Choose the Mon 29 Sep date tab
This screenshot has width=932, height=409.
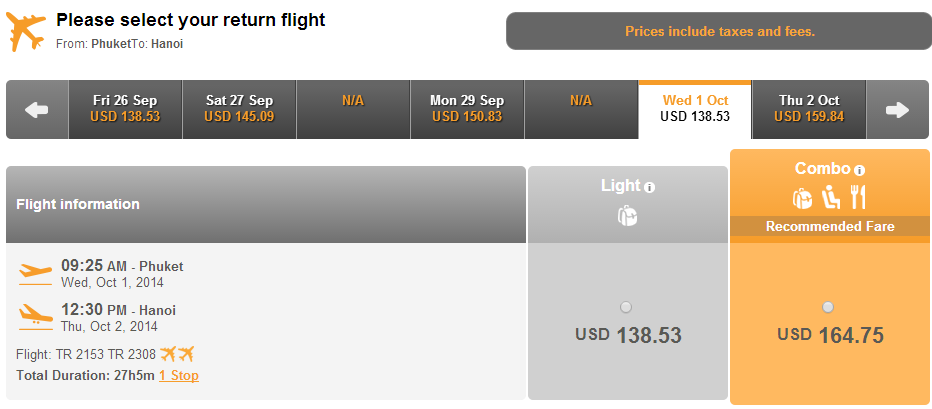[467, 110]
